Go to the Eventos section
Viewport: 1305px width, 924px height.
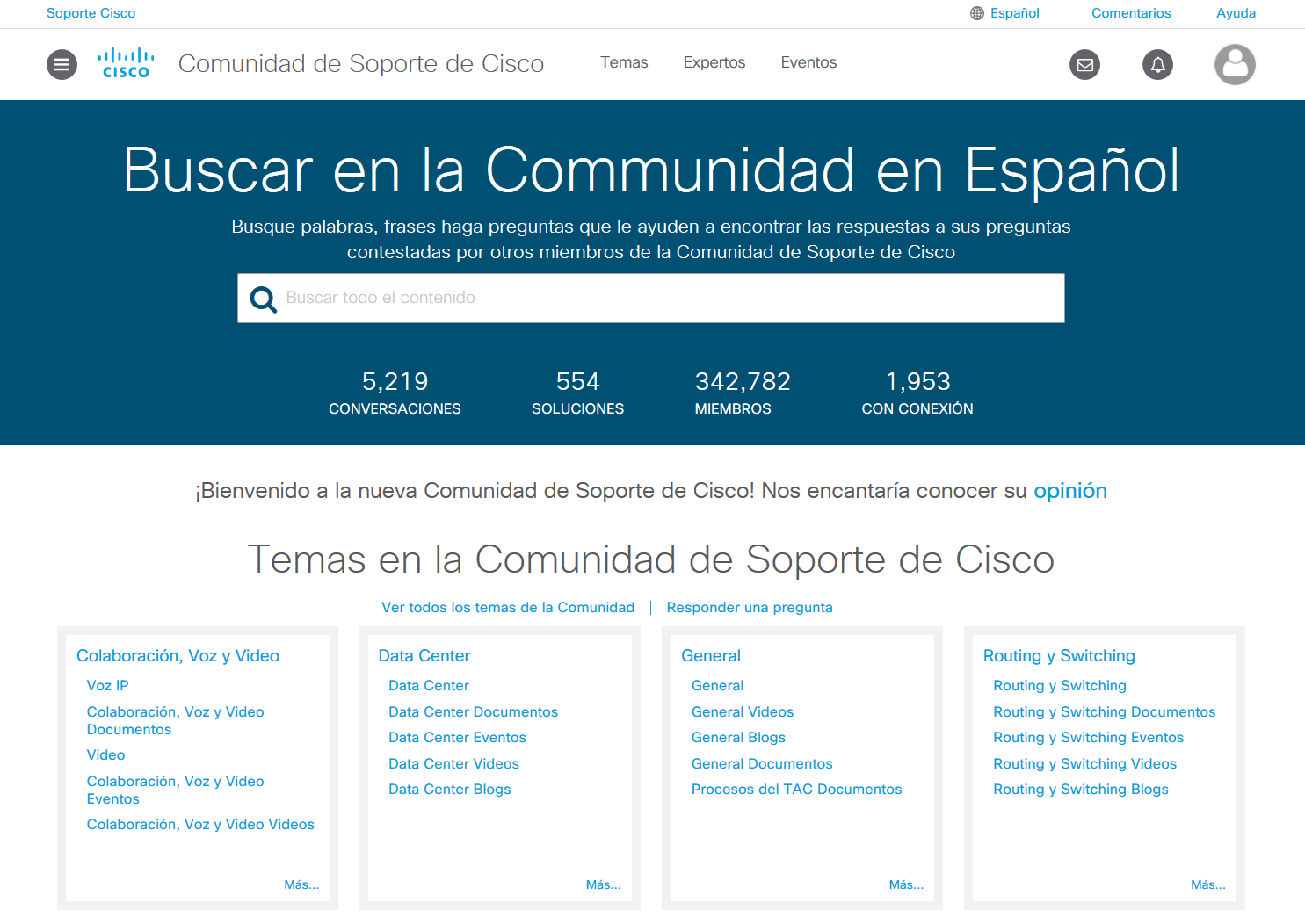click(808, 62)
